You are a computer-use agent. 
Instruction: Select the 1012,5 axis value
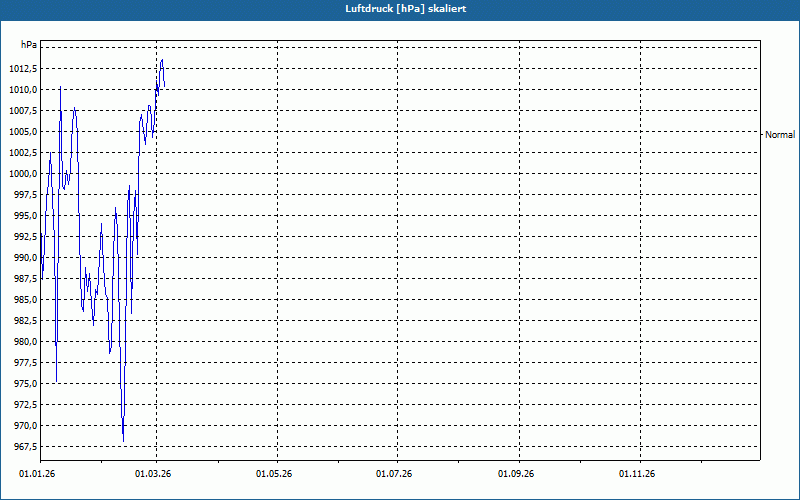[23, 69]
